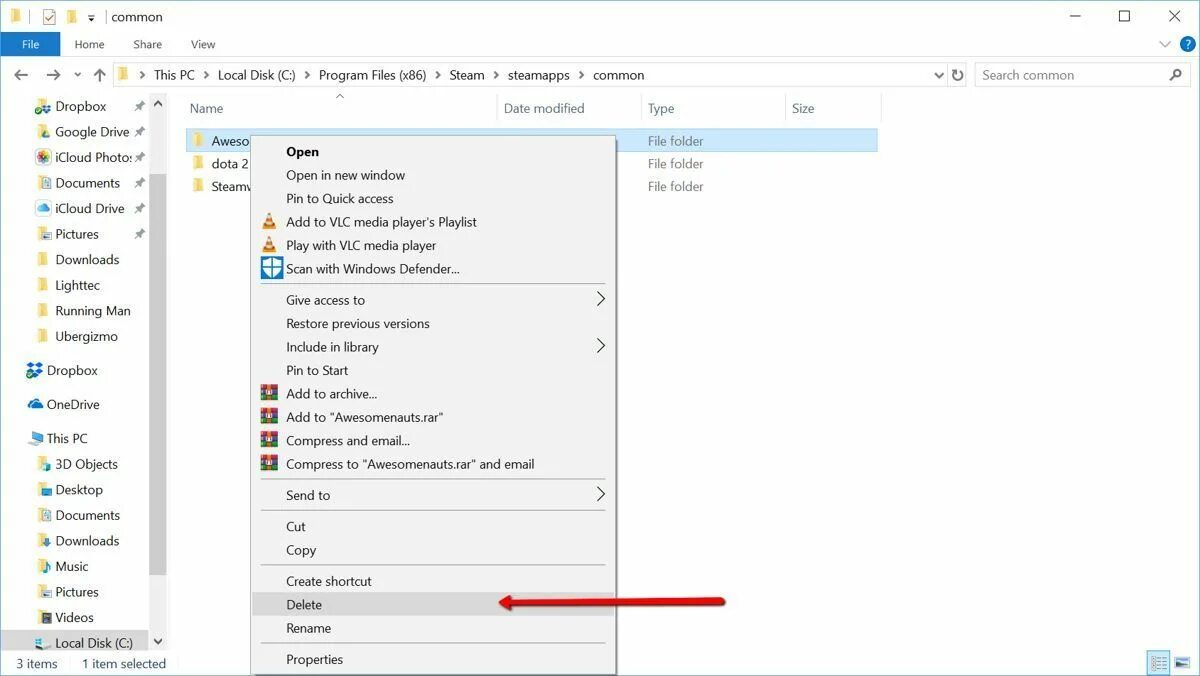The width and height of the screenshot is (1200, 676).
Task: Click the iCloud Drive sidebar icon
Action: pos(43,208)
